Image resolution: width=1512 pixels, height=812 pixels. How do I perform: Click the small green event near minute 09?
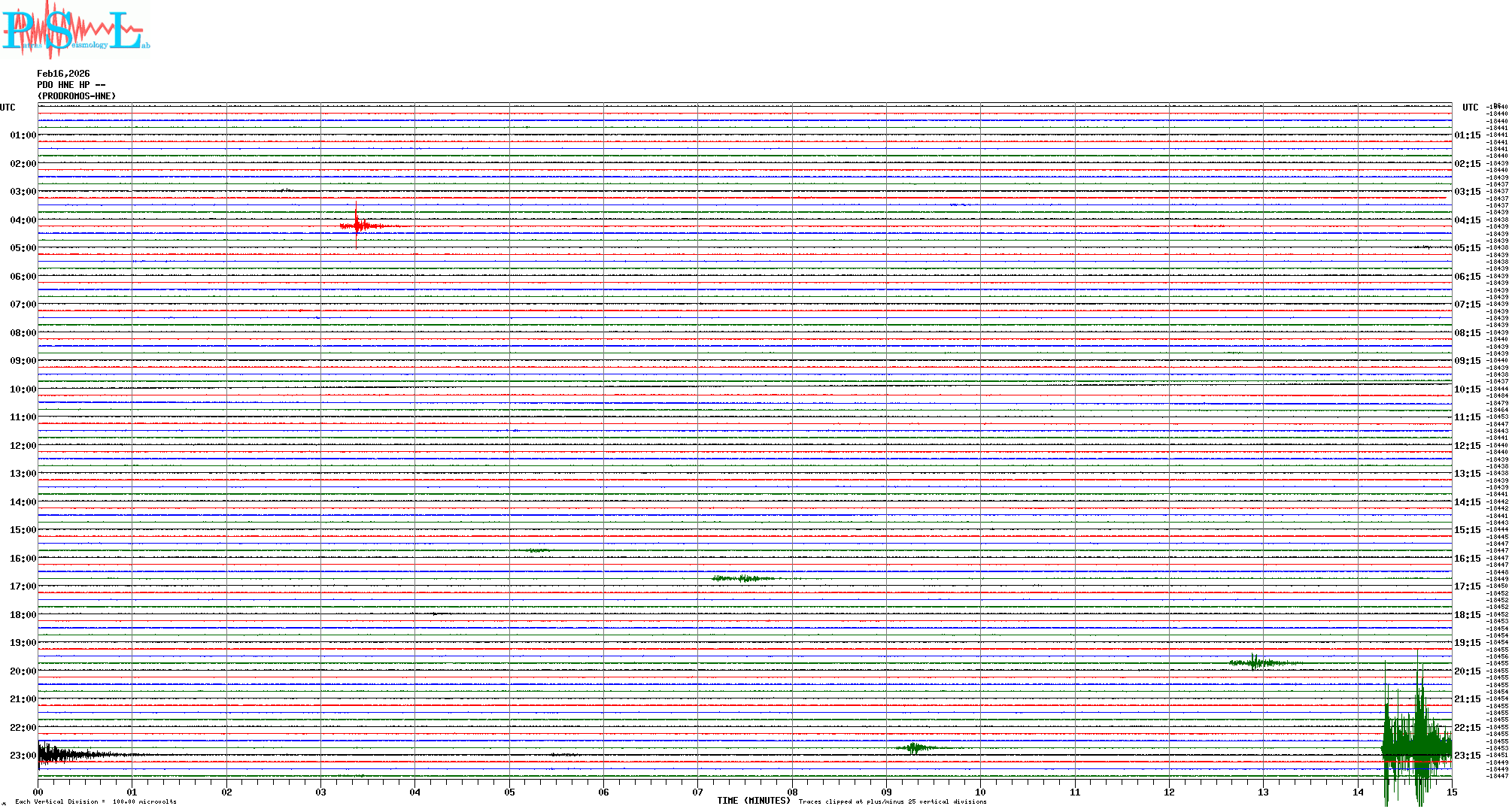pyautogui.click(x=914, y=748)
